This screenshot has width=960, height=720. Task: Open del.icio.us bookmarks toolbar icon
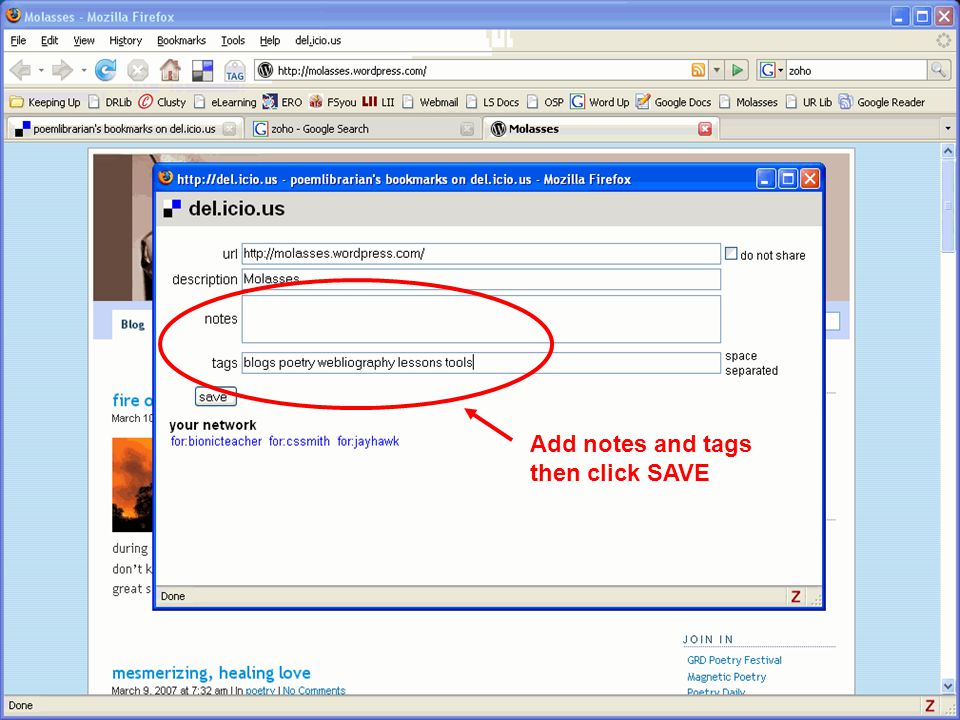pos(203,70)
